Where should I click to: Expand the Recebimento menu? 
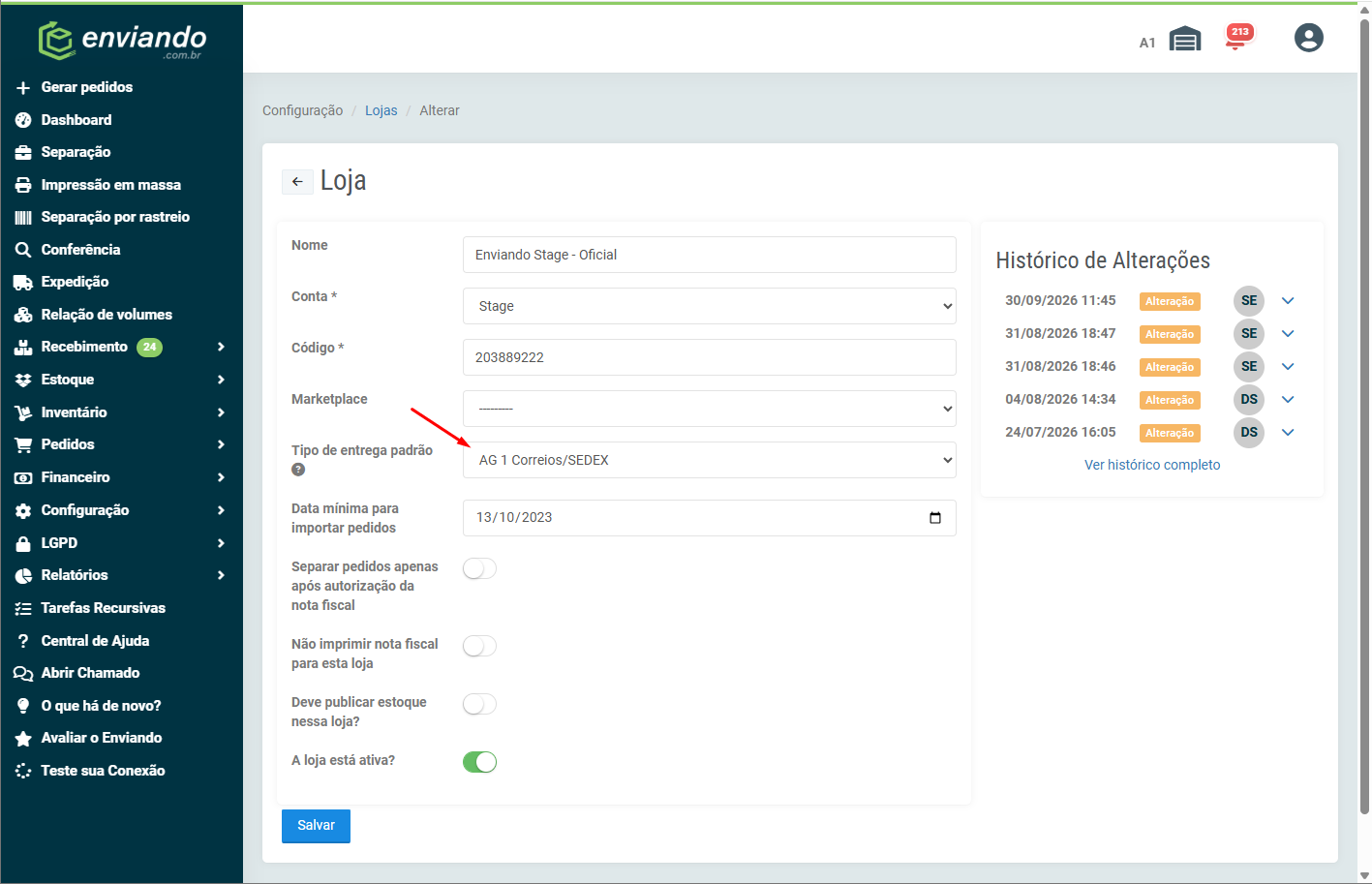pyautogui.click(x=121, y=347)
